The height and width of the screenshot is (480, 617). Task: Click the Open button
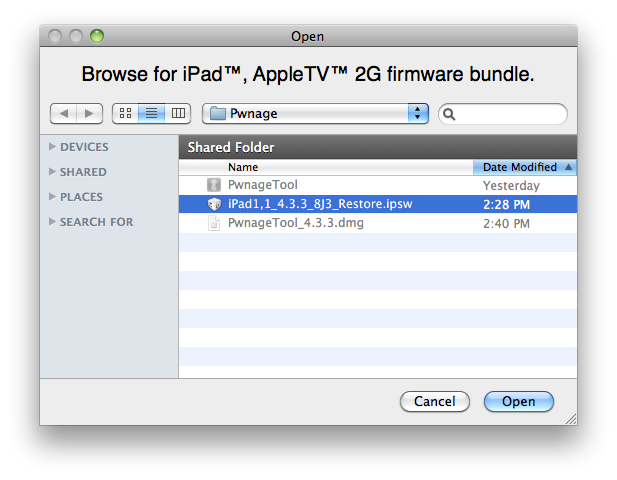coord(519,401)
